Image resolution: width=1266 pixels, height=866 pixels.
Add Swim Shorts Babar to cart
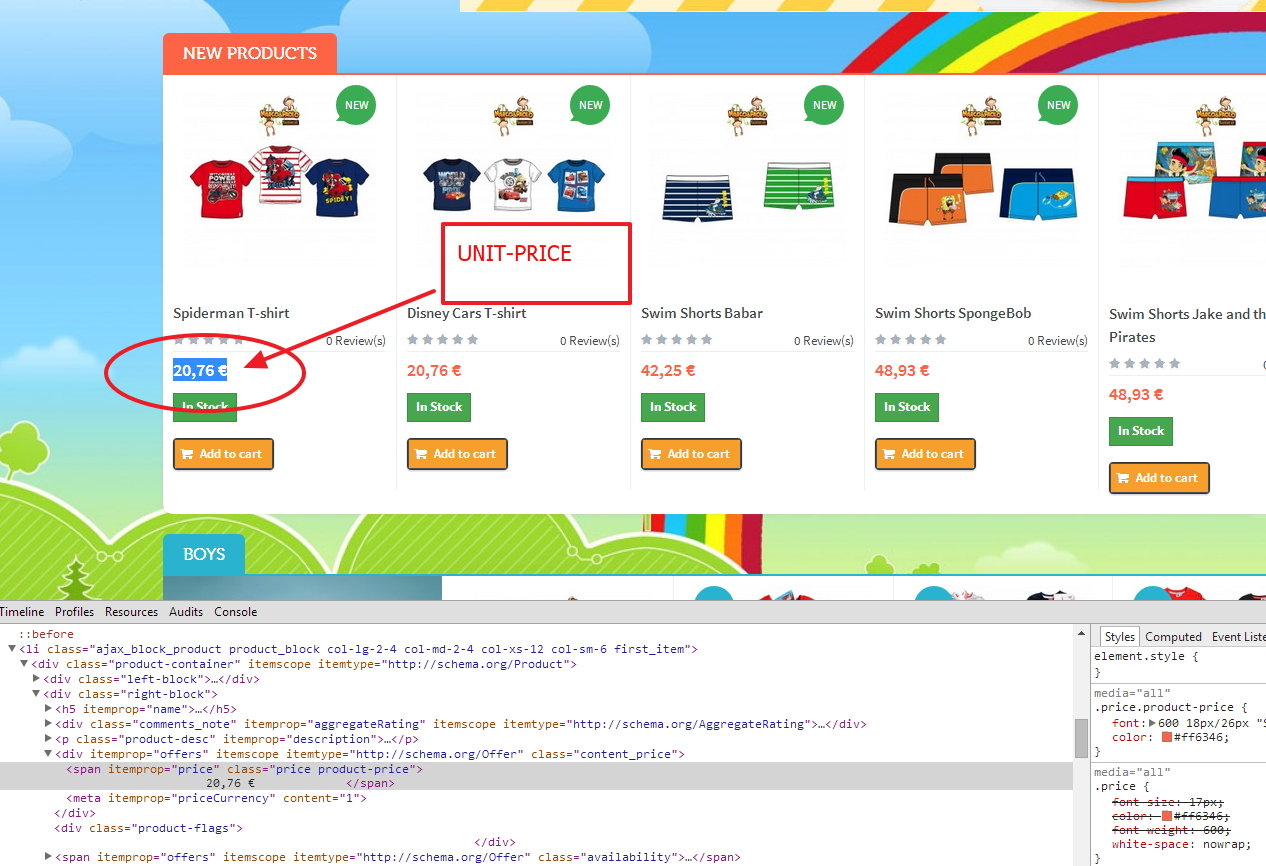(691, 453)
